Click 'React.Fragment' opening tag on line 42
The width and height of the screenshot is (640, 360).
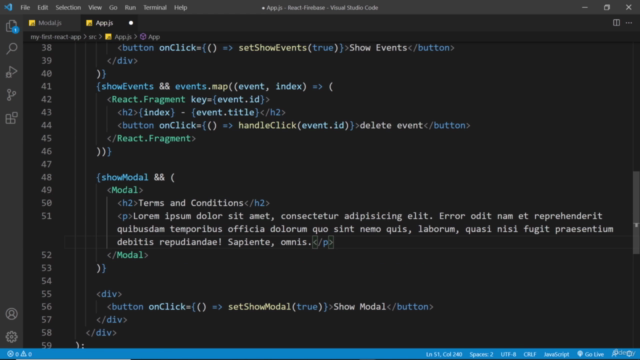tap(148, 100)
